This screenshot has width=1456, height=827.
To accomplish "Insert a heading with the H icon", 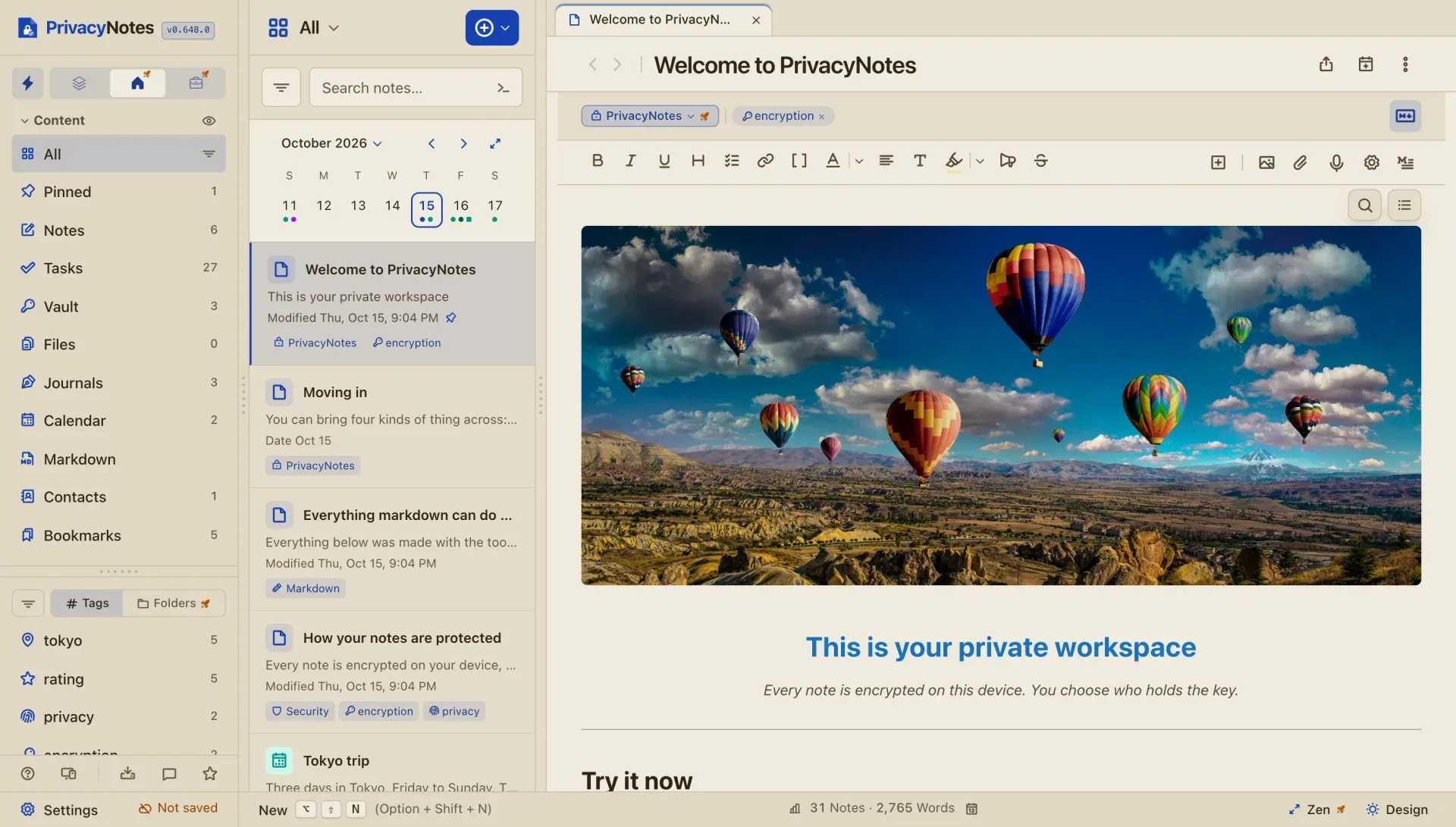I will pos(698,161).
